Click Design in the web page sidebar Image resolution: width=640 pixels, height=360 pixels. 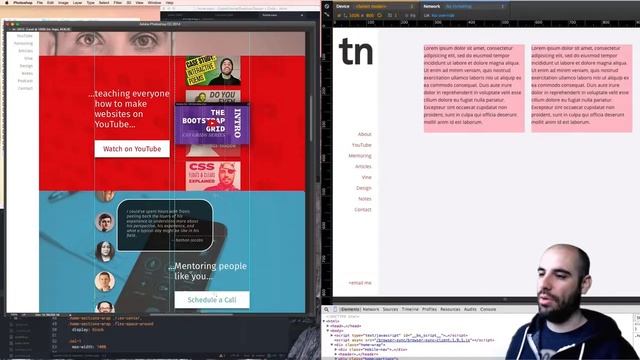[364, 188]
